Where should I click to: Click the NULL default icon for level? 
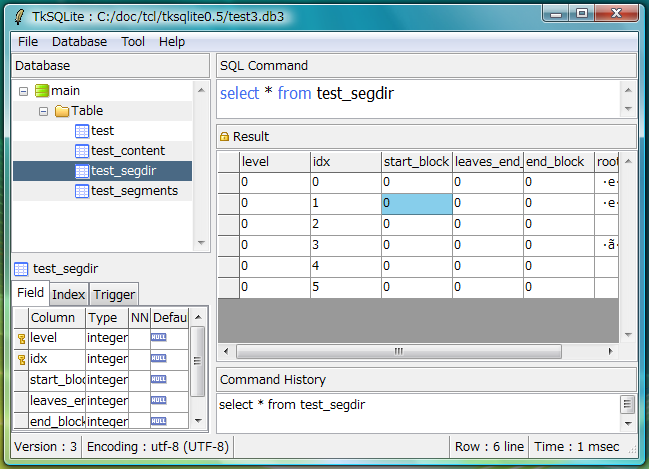(158, 338)
